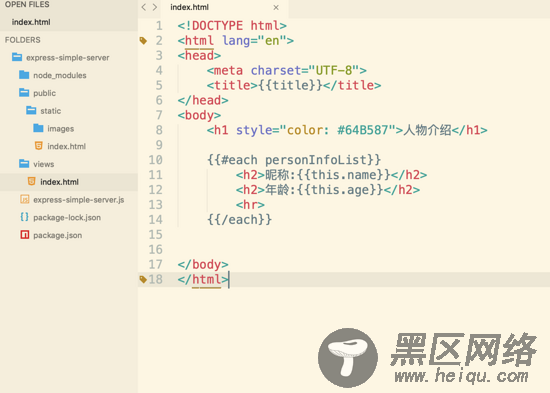Collapse the public folder

pyautogui.click(x=45, y=93)
